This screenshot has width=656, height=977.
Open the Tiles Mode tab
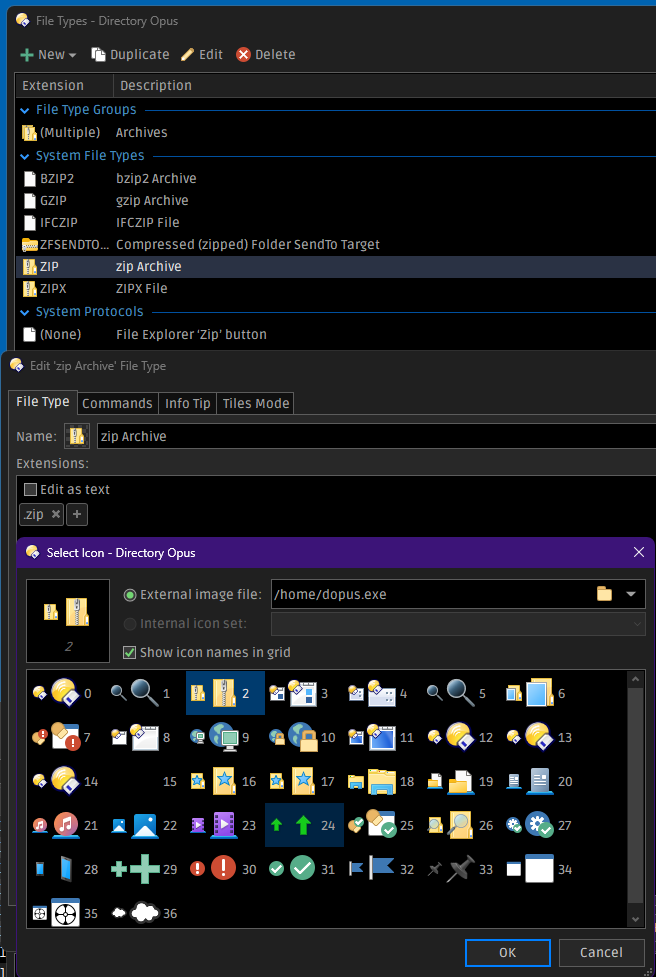[x=255, y=403]
